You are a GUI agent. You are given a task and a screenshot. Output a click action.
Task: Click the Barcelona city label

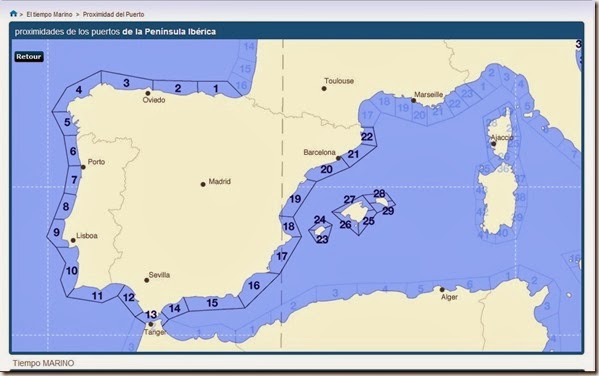[319, 152]
